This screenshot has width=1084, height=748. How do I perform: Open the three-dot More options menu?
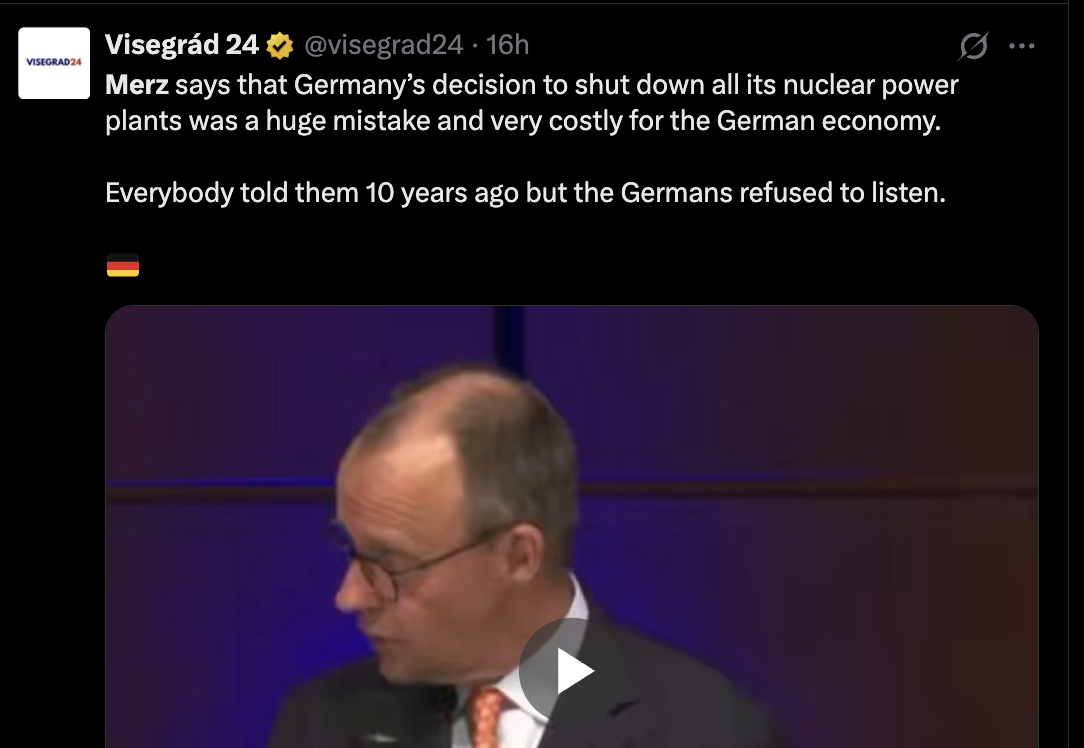coord(1021,46)
